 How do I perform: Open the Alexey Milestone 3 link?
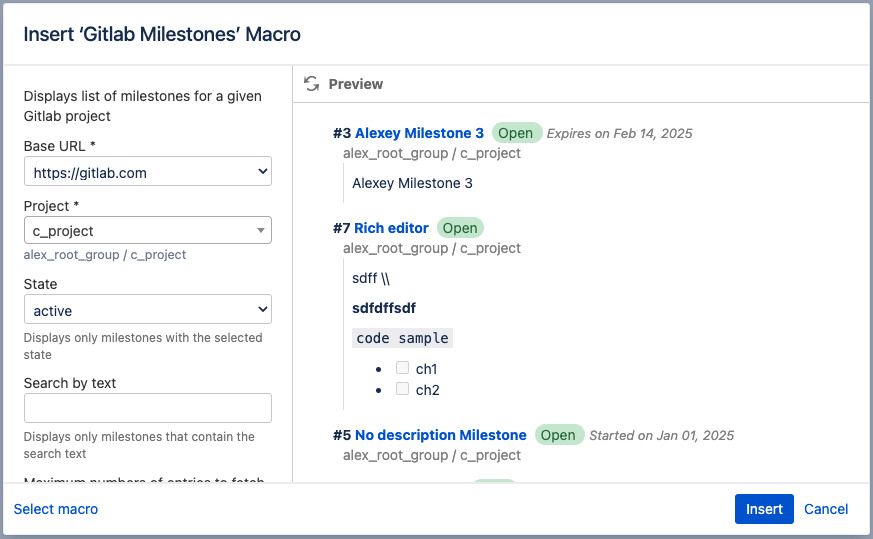pos(419,133)
